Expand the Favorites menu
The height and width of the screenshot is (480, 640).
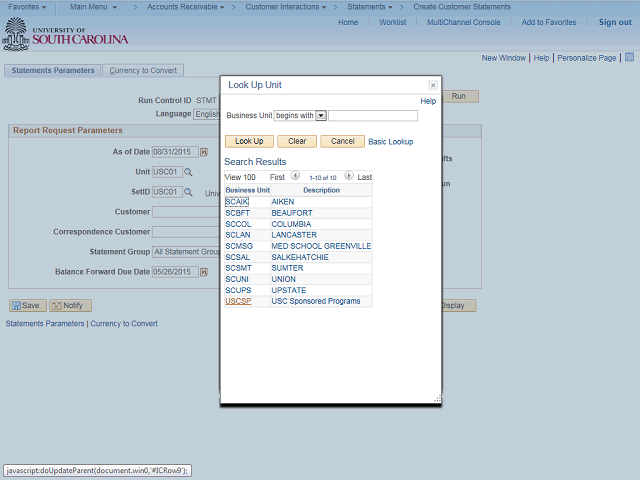click(x=27, y=7)
